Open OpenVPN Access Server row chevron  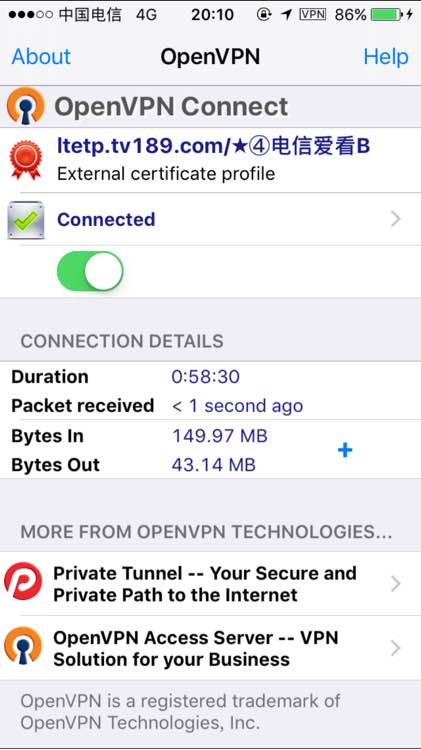coord(396,648)
